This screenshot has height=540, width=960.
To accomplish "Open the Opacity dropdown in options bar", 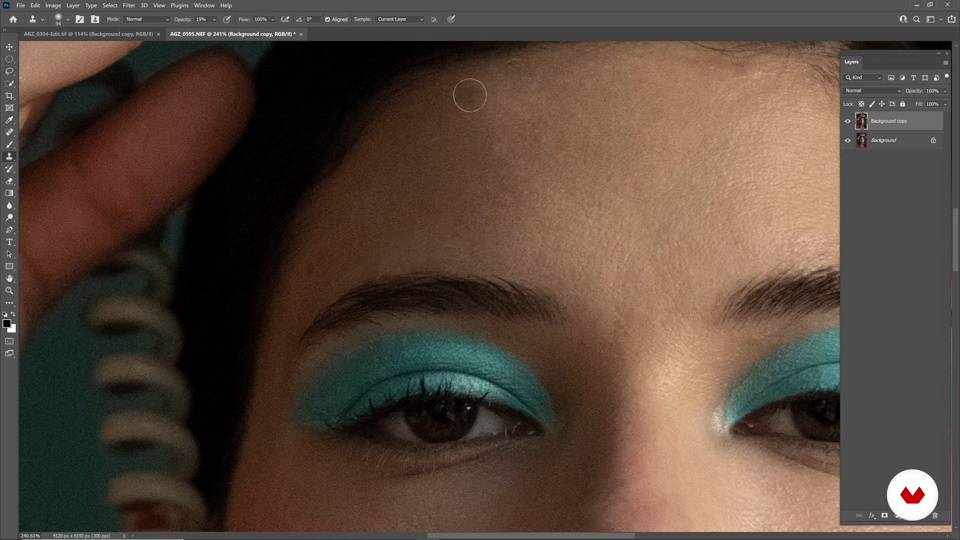I will click(x=214, y=20).
